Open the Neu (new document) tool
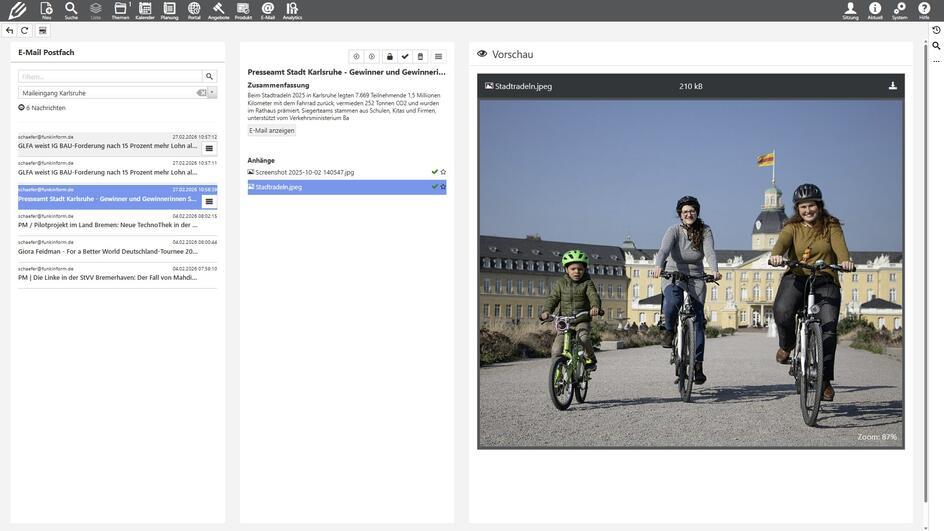This screenshot has width=944, height=531. tap(46, 10)
